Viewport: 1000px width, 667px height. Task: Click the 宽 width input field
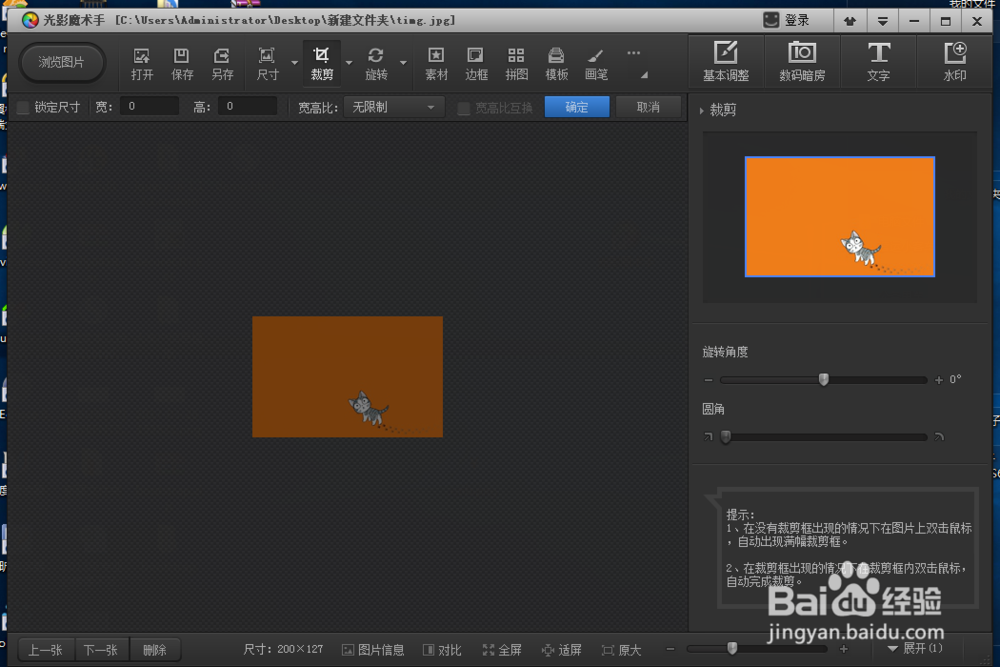[x=149, y=106]
